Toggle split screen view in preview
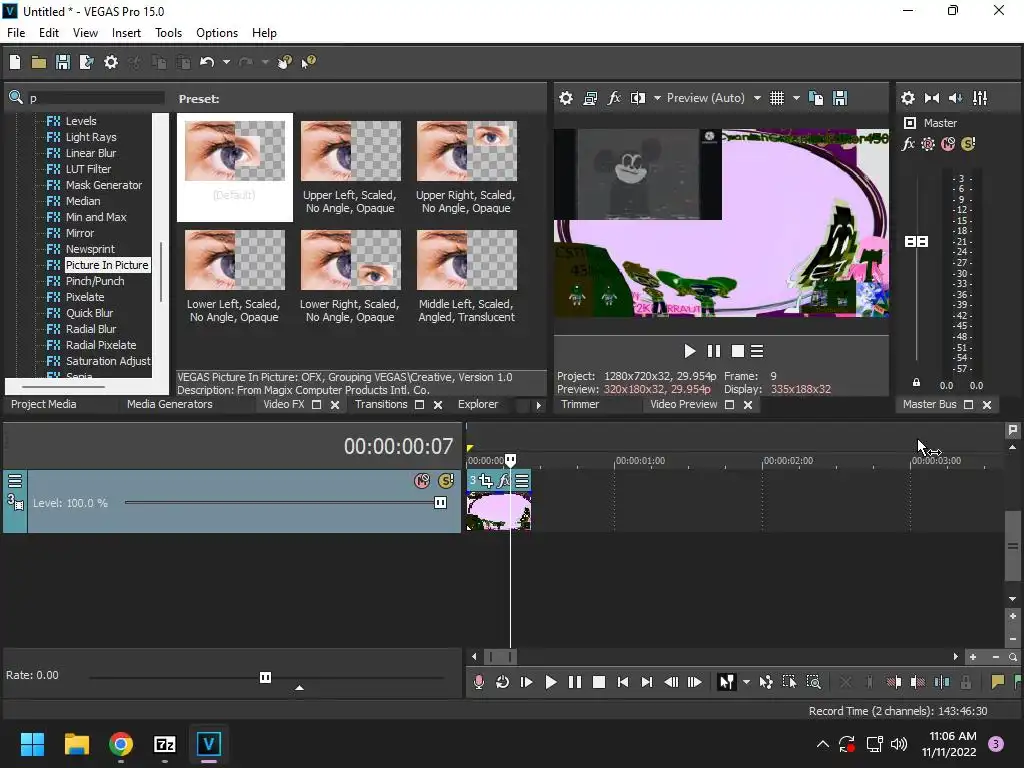Viewport: 1024px width, 768px height. coord(637,98)
